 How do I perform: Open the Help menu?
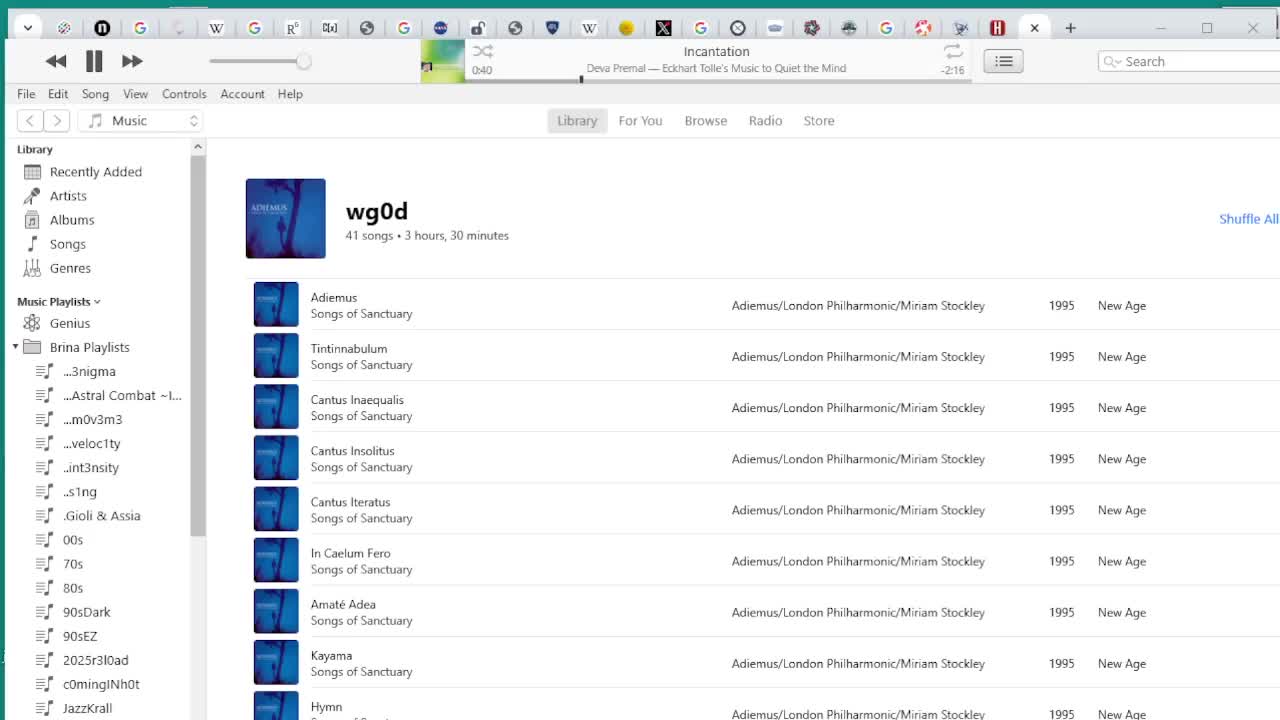(290, 94)
